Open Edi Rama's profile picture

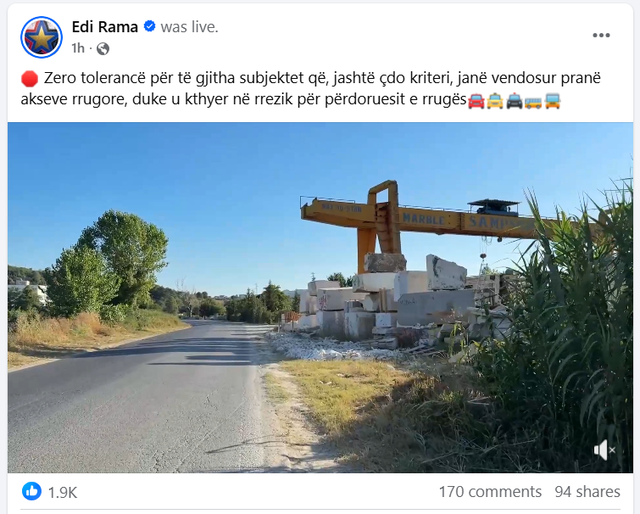pyautogui.click(x=41, y=37)
